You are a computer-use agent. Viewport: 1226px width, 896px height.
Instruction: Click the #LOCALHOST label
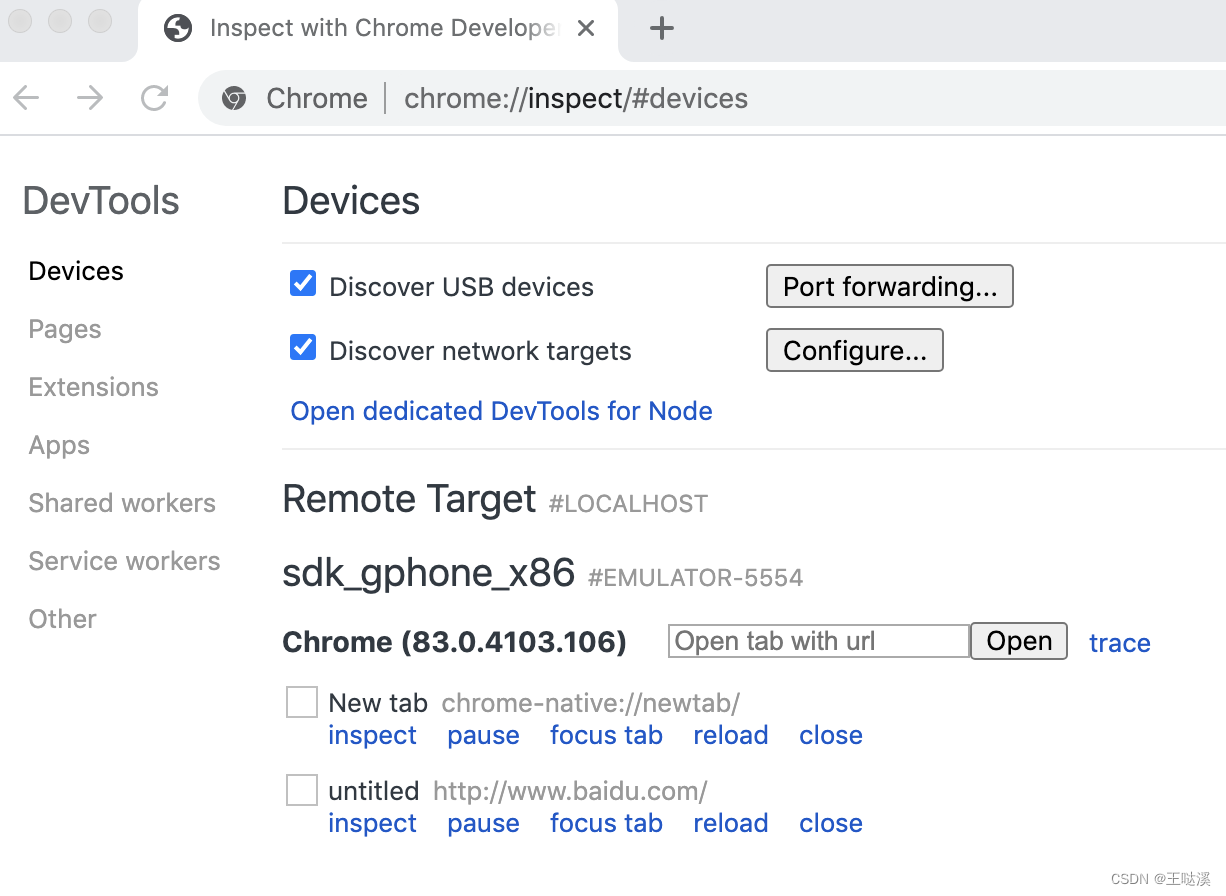point(629,504)
